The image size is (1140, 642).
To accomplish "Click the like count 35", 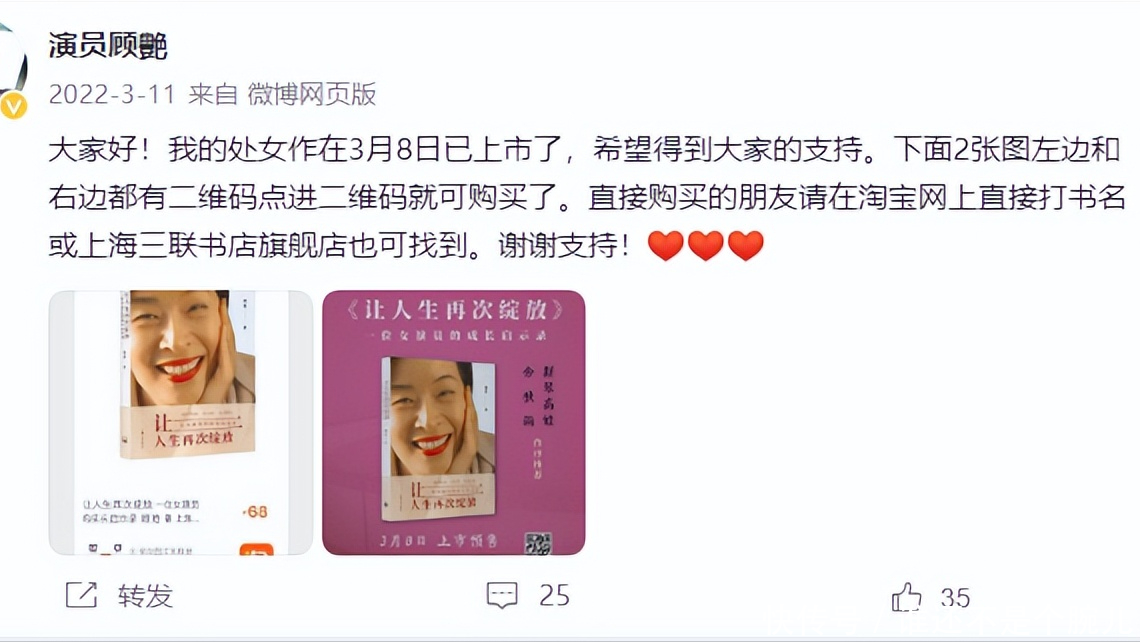I will [x=955, y=598].
